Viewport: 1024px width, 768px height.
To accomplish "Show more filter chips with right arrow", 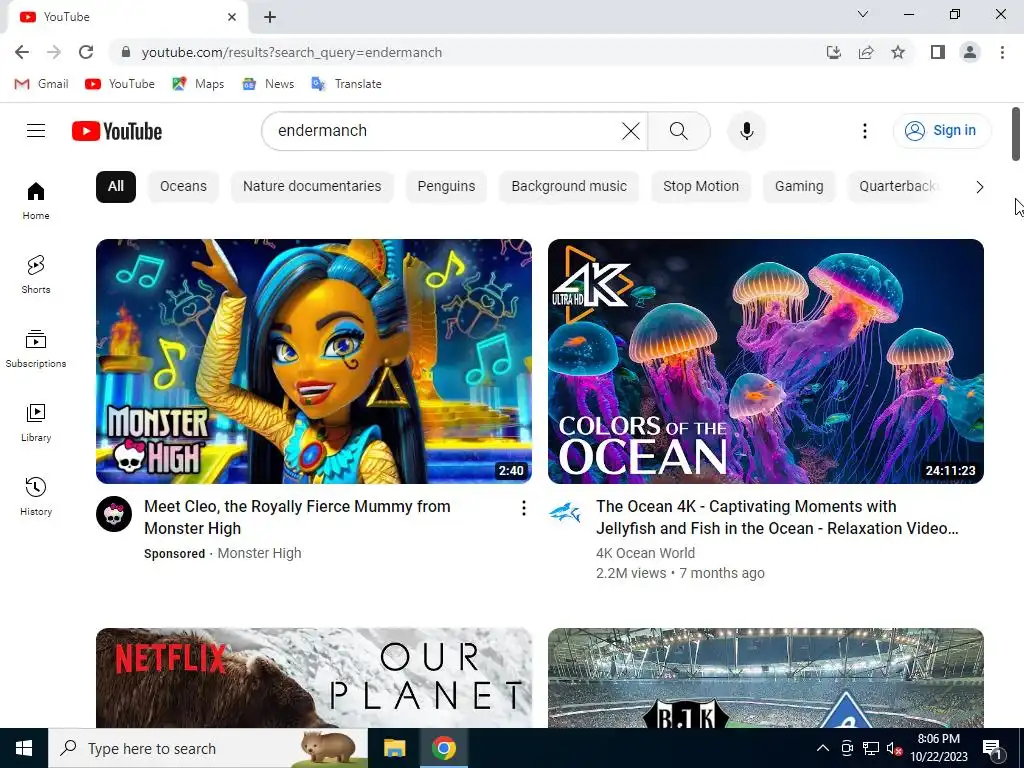I will click(979, 187).
